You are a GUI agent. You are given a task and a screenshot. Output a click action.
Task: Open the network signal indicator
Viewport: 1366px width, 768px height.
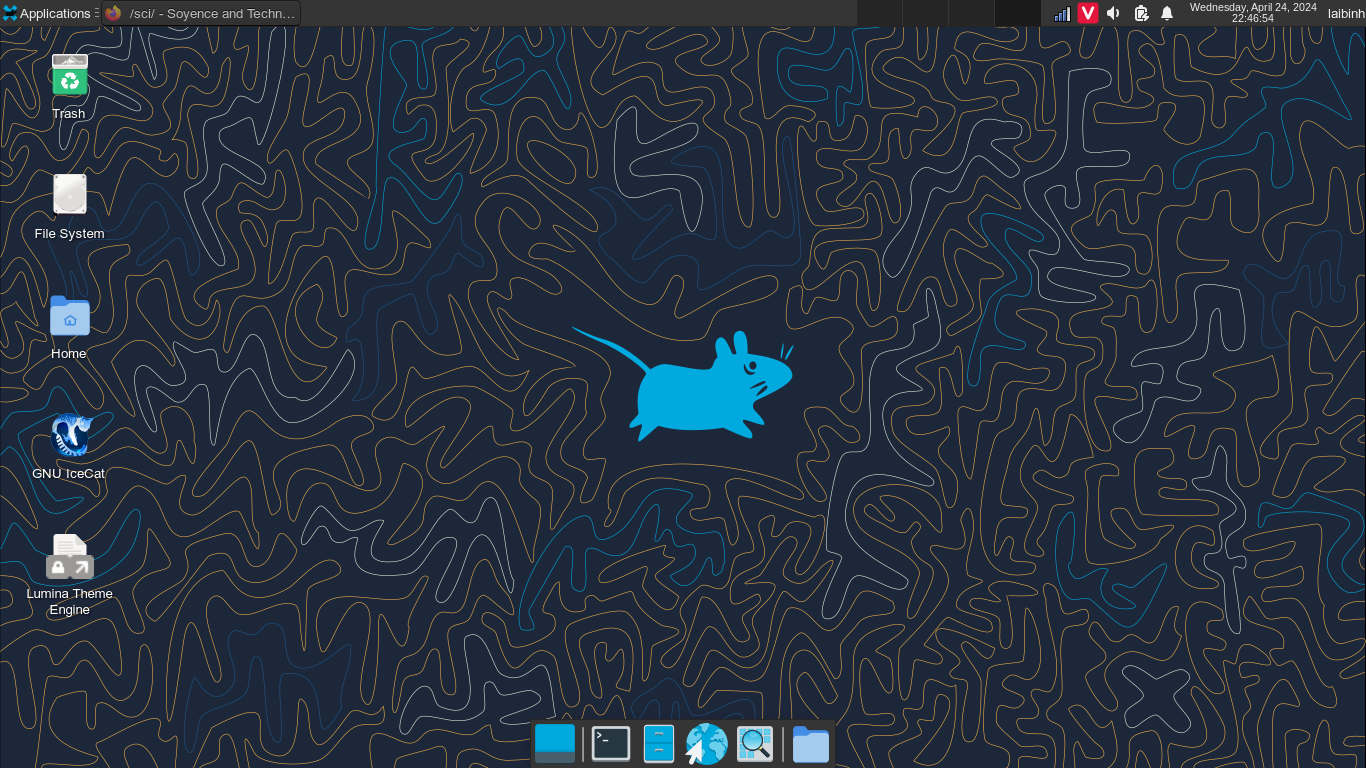pos(1062,13)
